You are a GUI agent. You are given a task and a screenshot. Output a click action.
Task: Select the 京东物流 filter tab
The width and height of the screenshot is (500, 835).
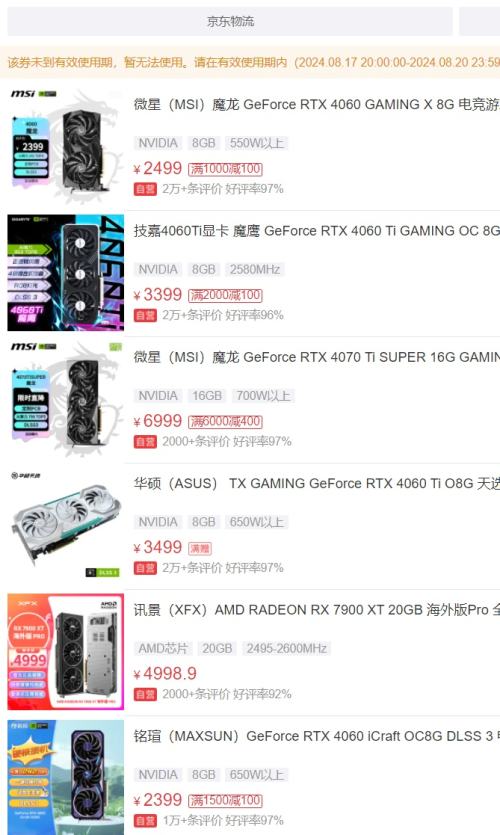coord(230,21)
